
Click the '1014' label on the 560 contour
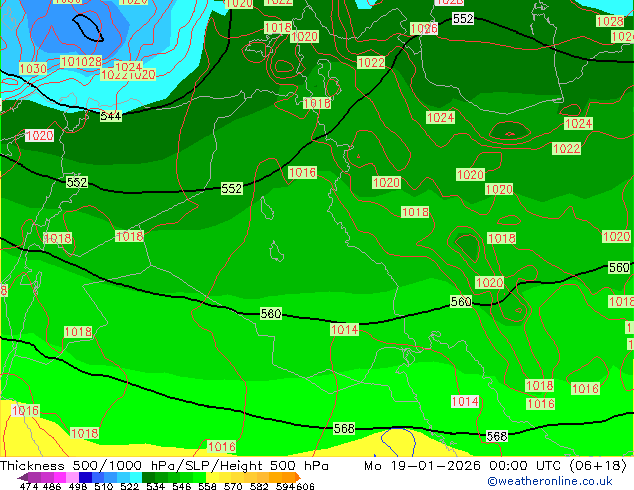344,329
